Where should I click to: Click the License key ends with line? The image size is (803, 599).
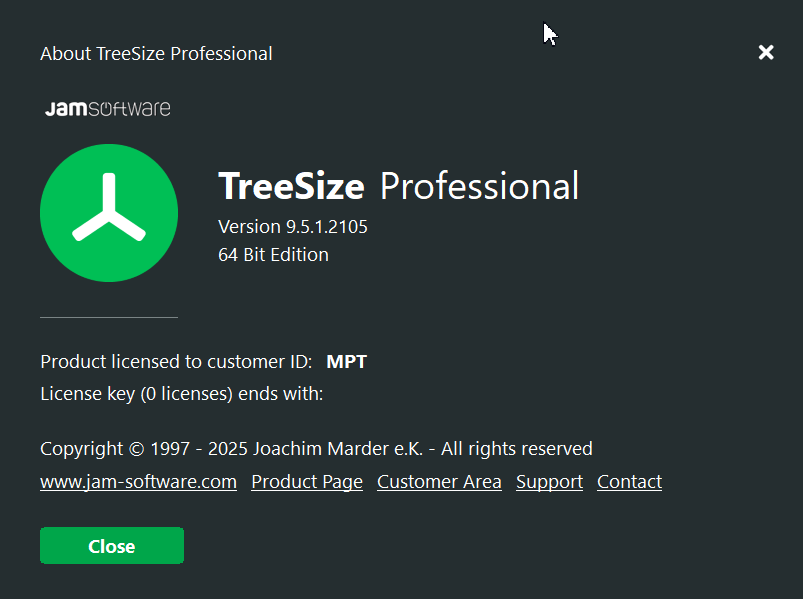tap(182, 394)
